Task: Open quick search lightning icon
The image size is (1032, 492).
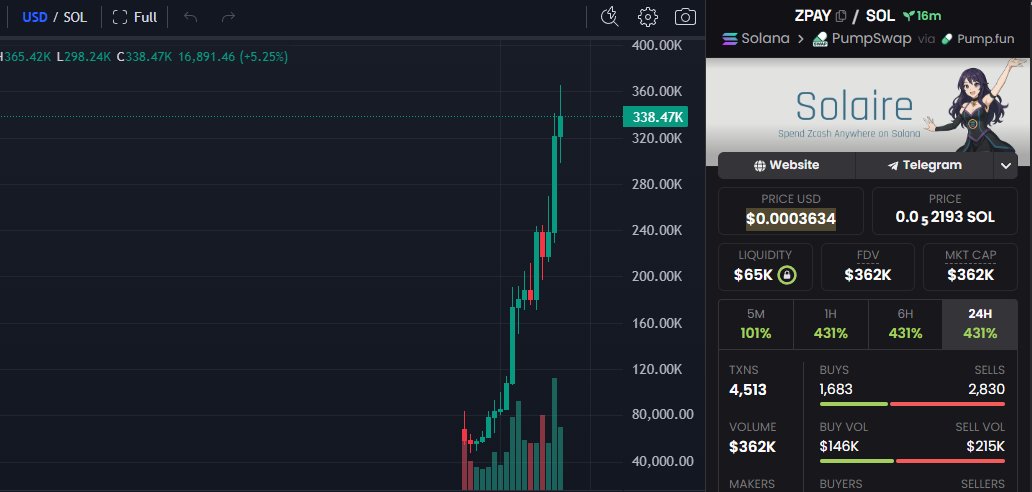Action: (609, 17)
